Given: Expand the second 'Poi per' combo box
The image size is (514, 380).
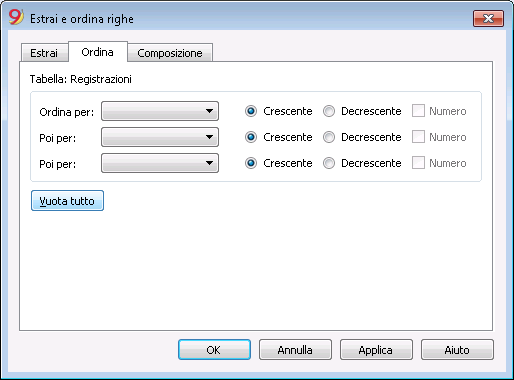Looking at the screenshot, I should click(160, 163).
